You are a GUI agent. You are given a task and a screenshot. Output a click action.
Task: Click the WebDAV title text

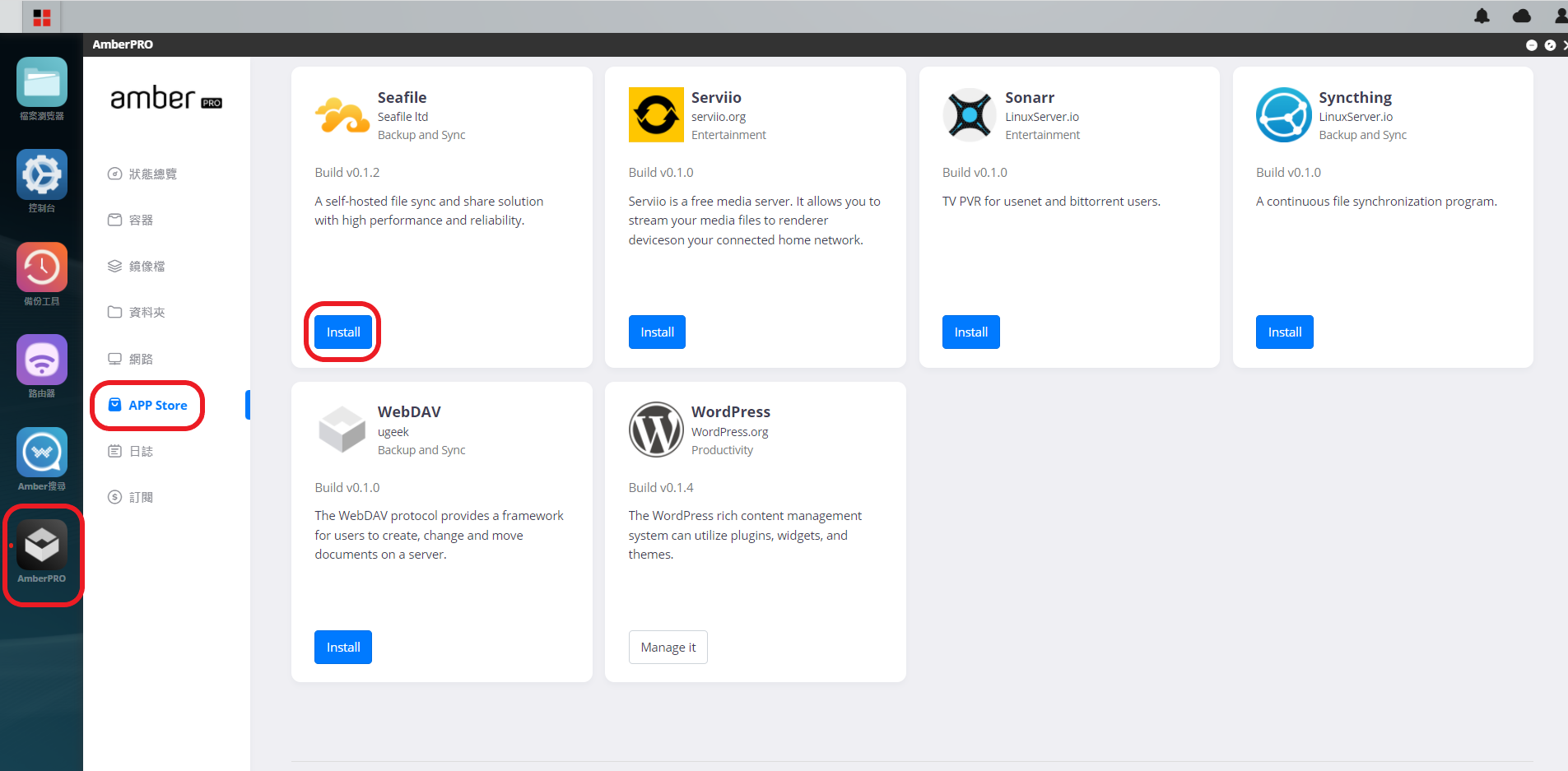point(409,411)
